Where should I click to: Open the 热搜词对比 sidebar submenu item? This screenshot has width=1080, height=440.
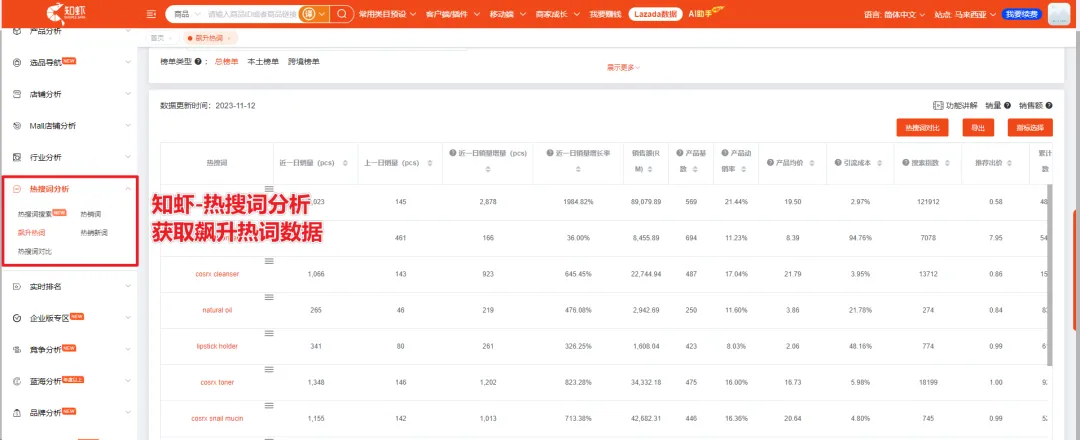pos(34,251)
